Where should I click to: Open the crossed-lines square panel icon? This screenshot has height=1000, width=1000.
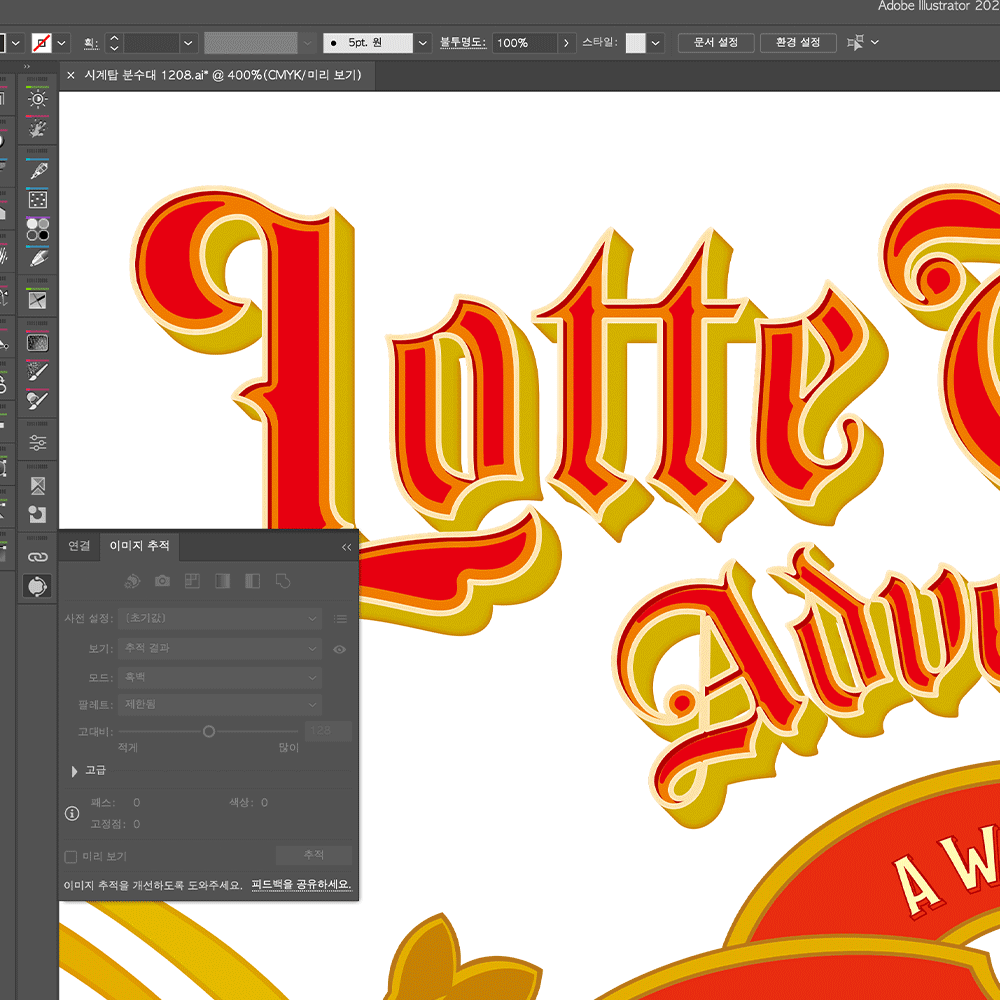tap(38, 300)
